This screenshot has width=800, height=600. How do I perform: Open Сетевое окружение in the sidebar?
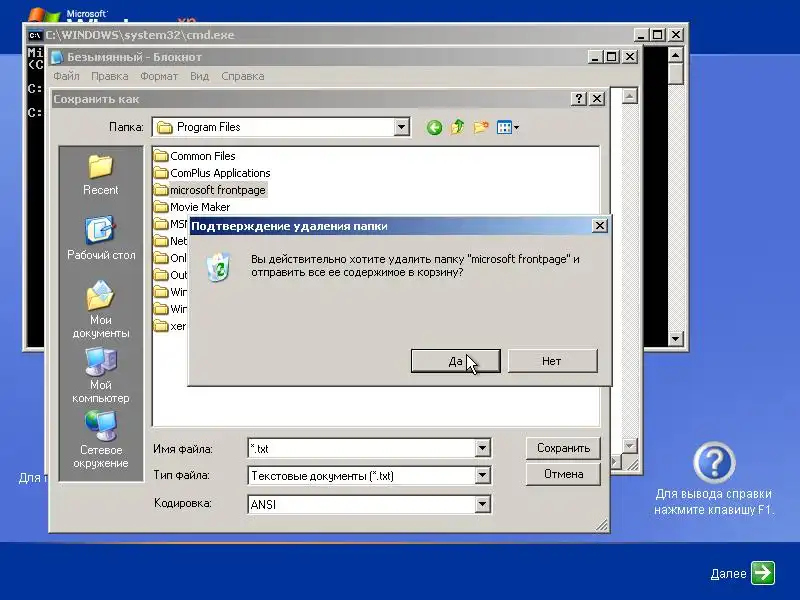click(101, 440)
